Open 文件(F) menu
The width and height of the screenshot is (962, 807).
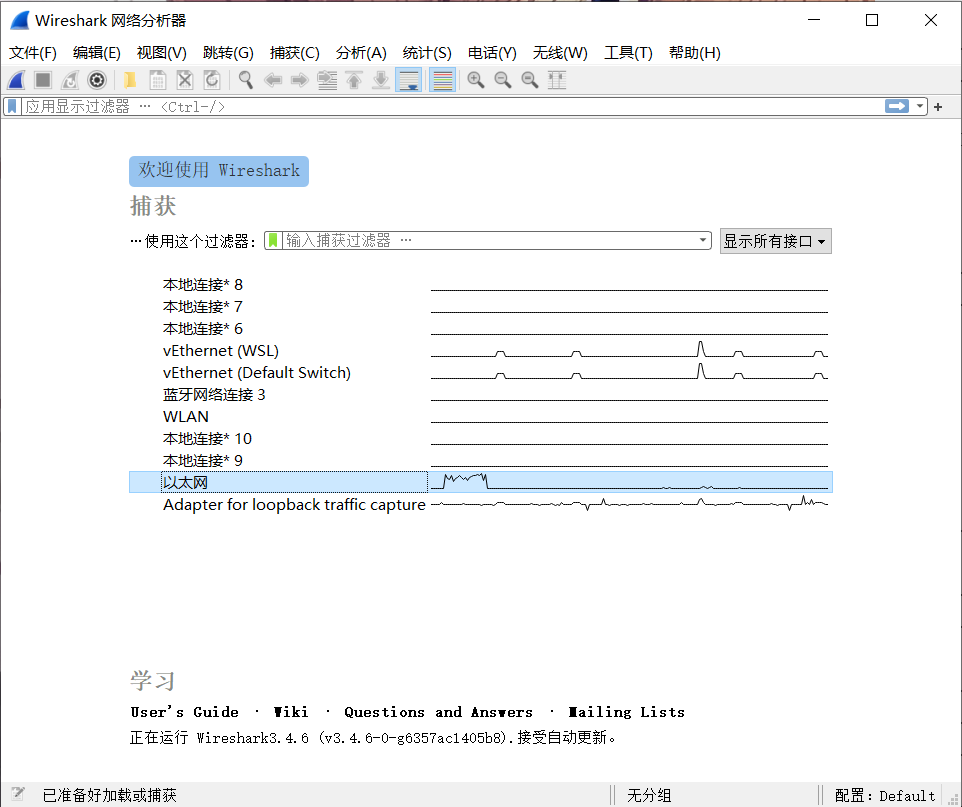(33, 53)
